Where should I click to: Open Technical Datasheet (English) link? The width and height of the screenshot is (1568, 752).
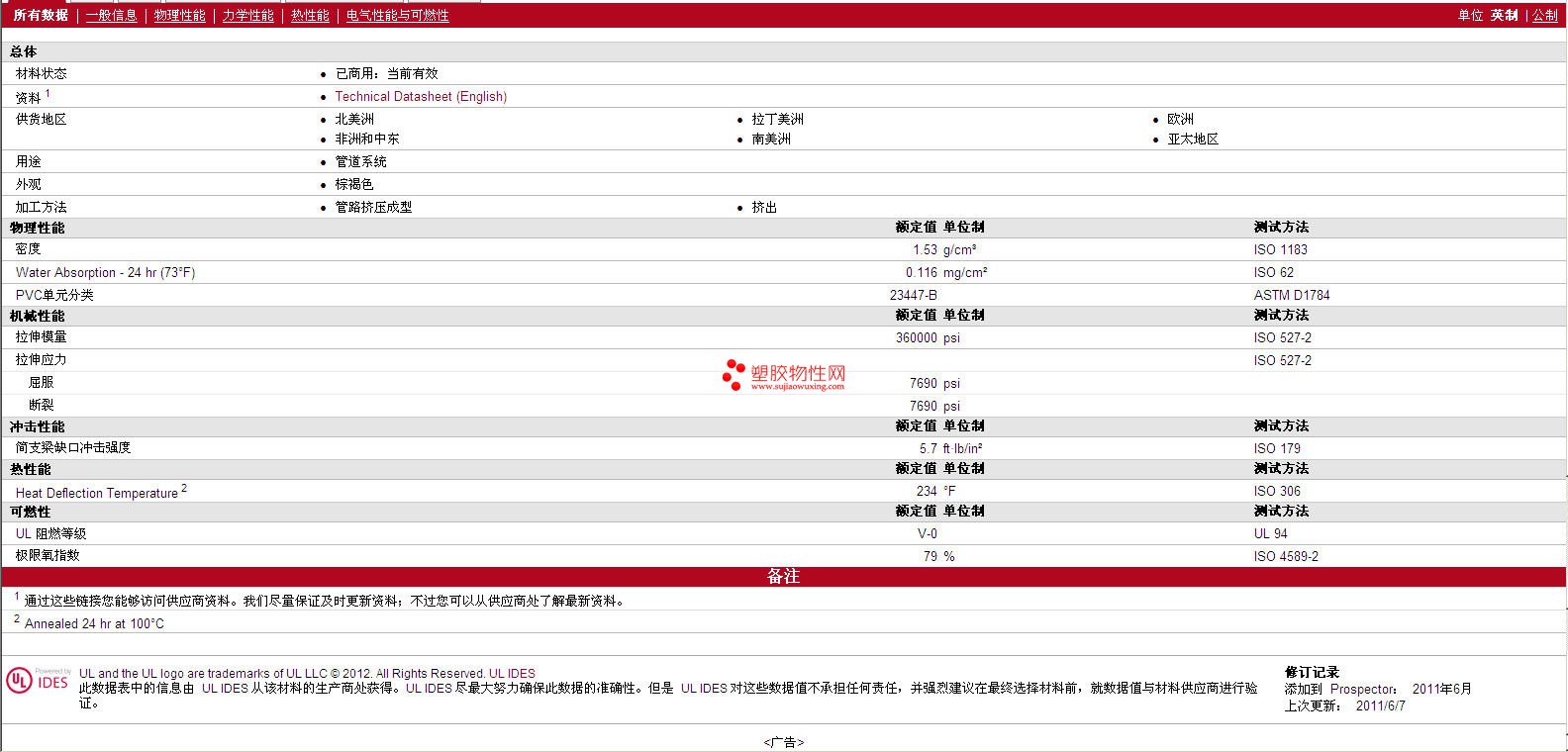[x=421, y=96]
